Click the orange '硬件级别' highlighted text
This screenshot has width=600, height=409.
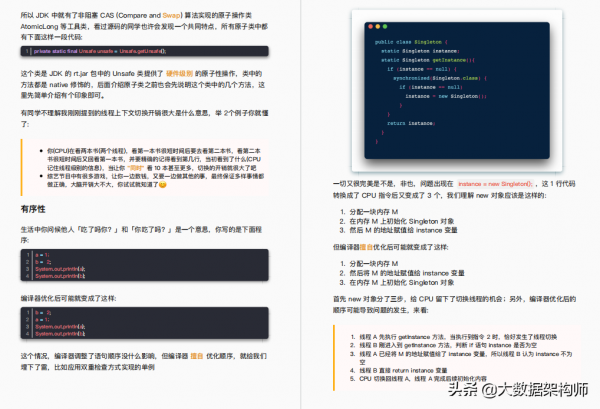coord(182,74)
